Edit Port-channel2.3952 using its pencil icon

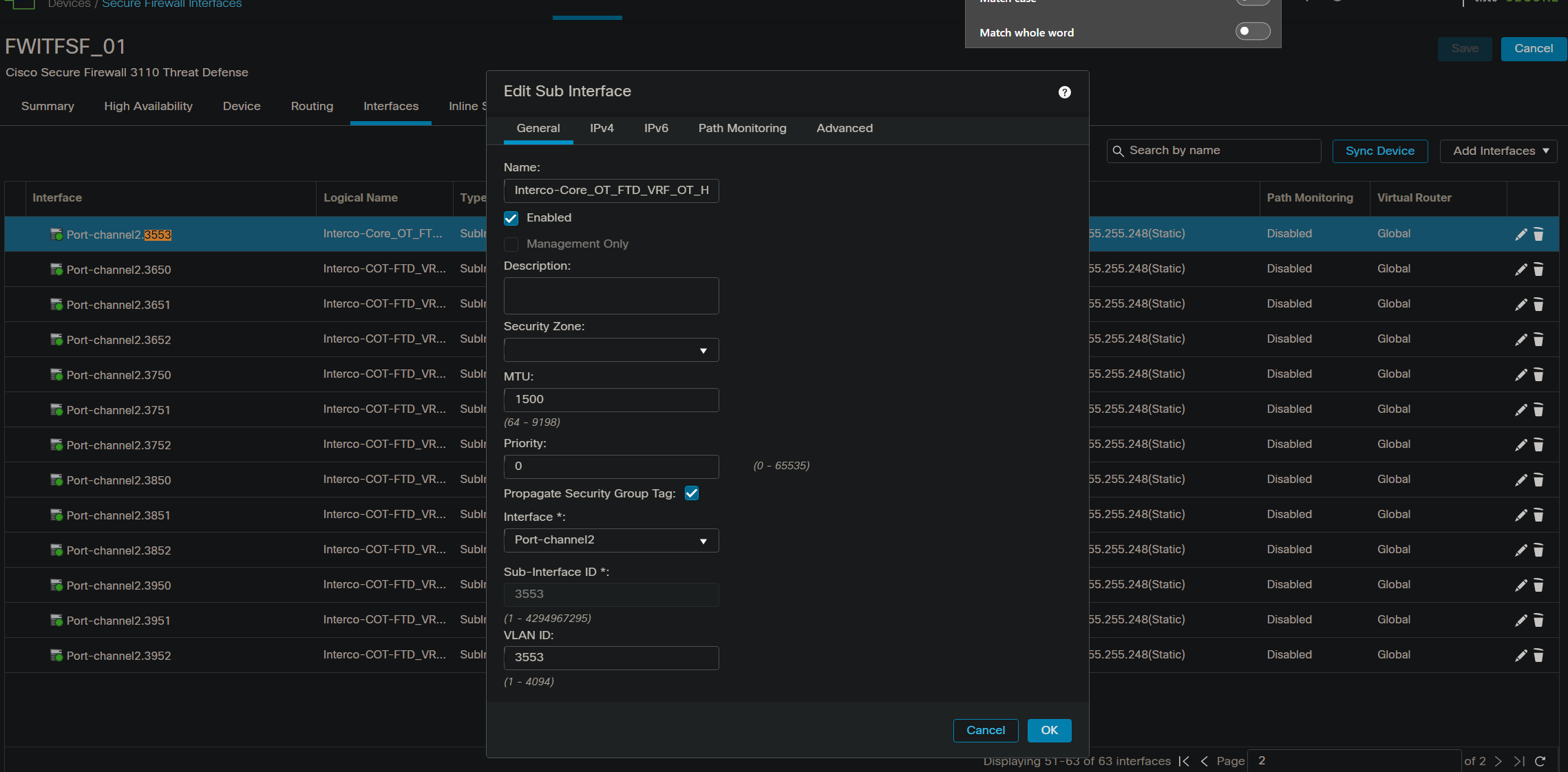pyautogui.click(x=1521, y=656)
